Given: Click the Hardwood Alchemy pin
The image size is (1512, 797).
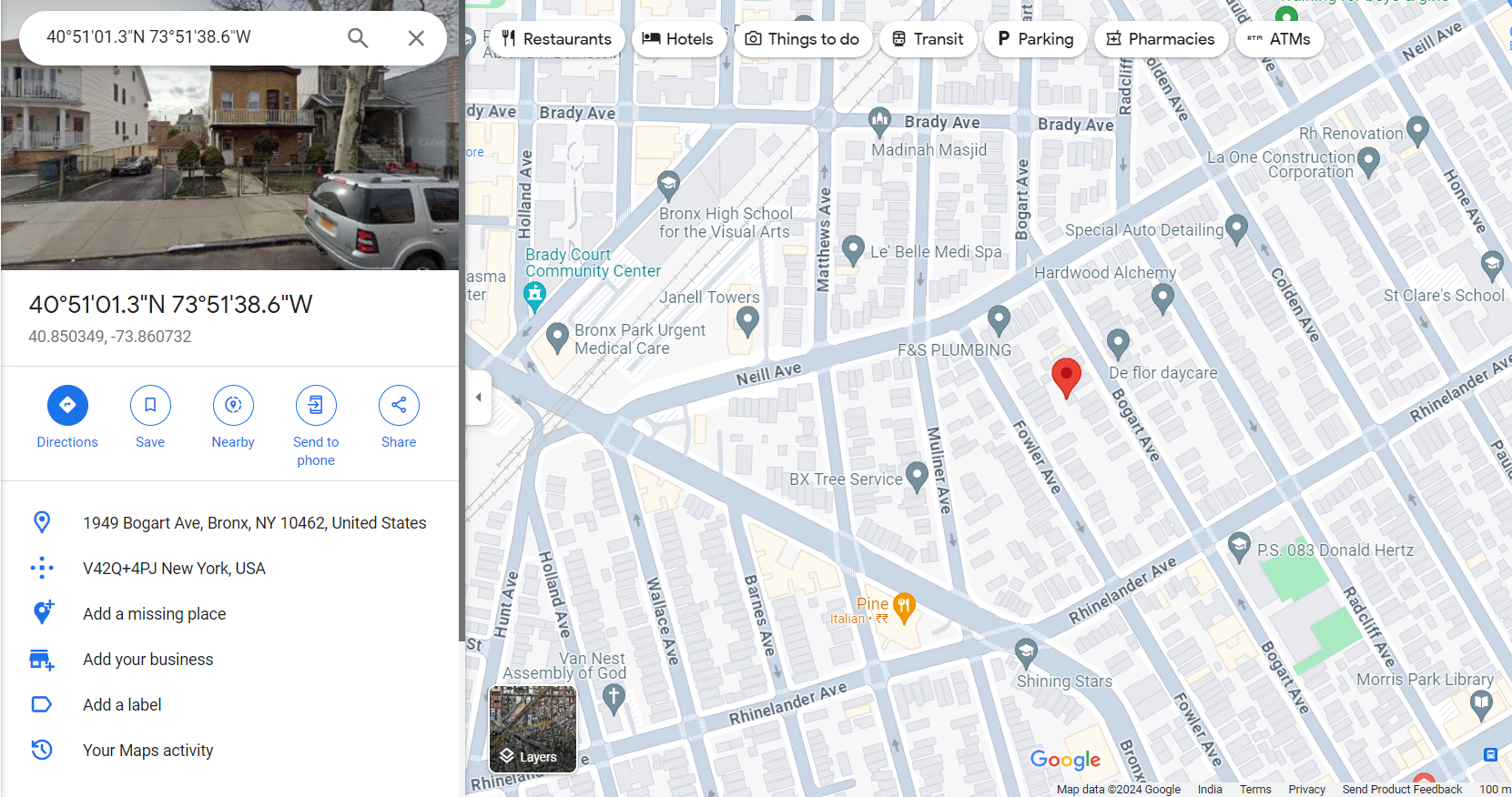Looking at the screenshot, I should point(1162,298).
